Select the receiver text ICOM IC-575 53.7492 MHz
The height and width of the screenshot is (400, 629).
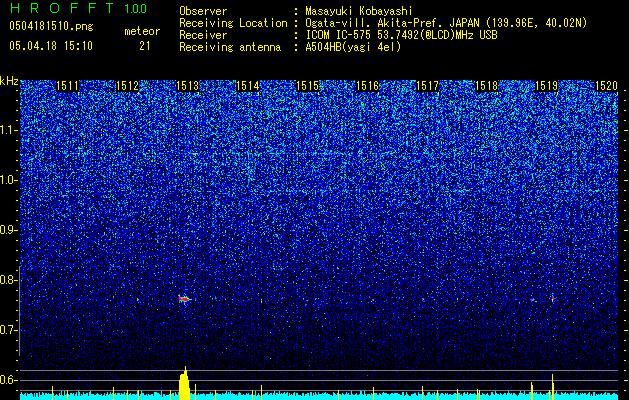[x=402, y=35]
